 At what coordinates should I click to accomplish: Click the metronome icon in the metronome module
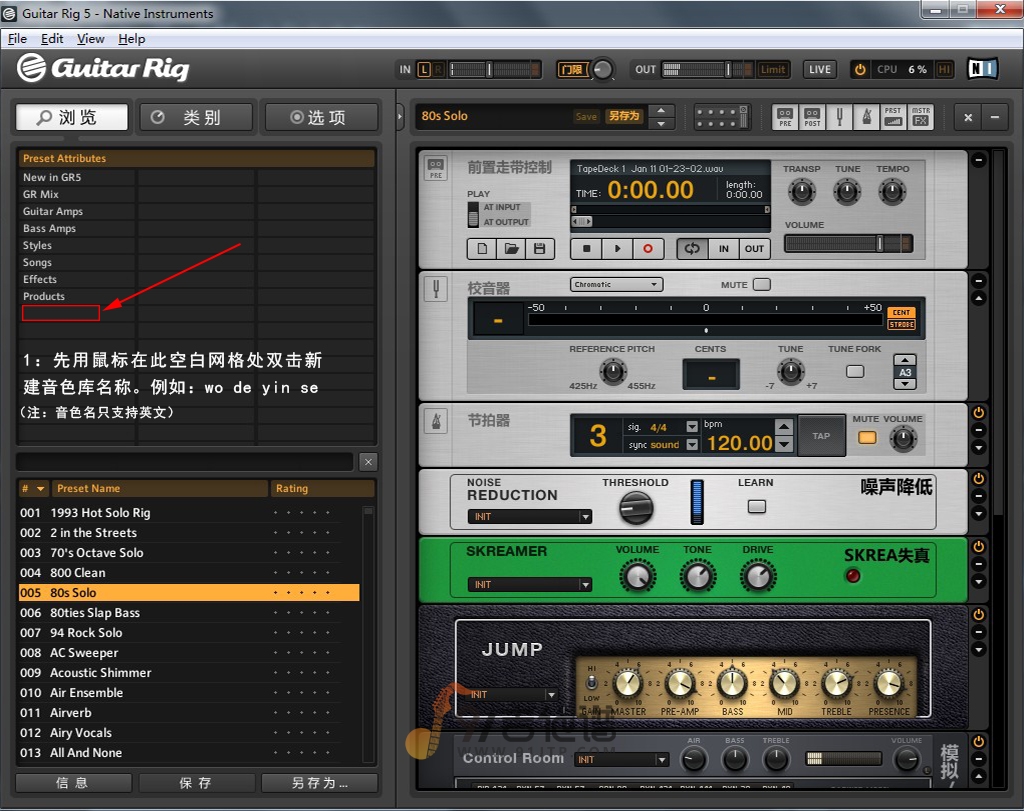click(x=436, y=421)
